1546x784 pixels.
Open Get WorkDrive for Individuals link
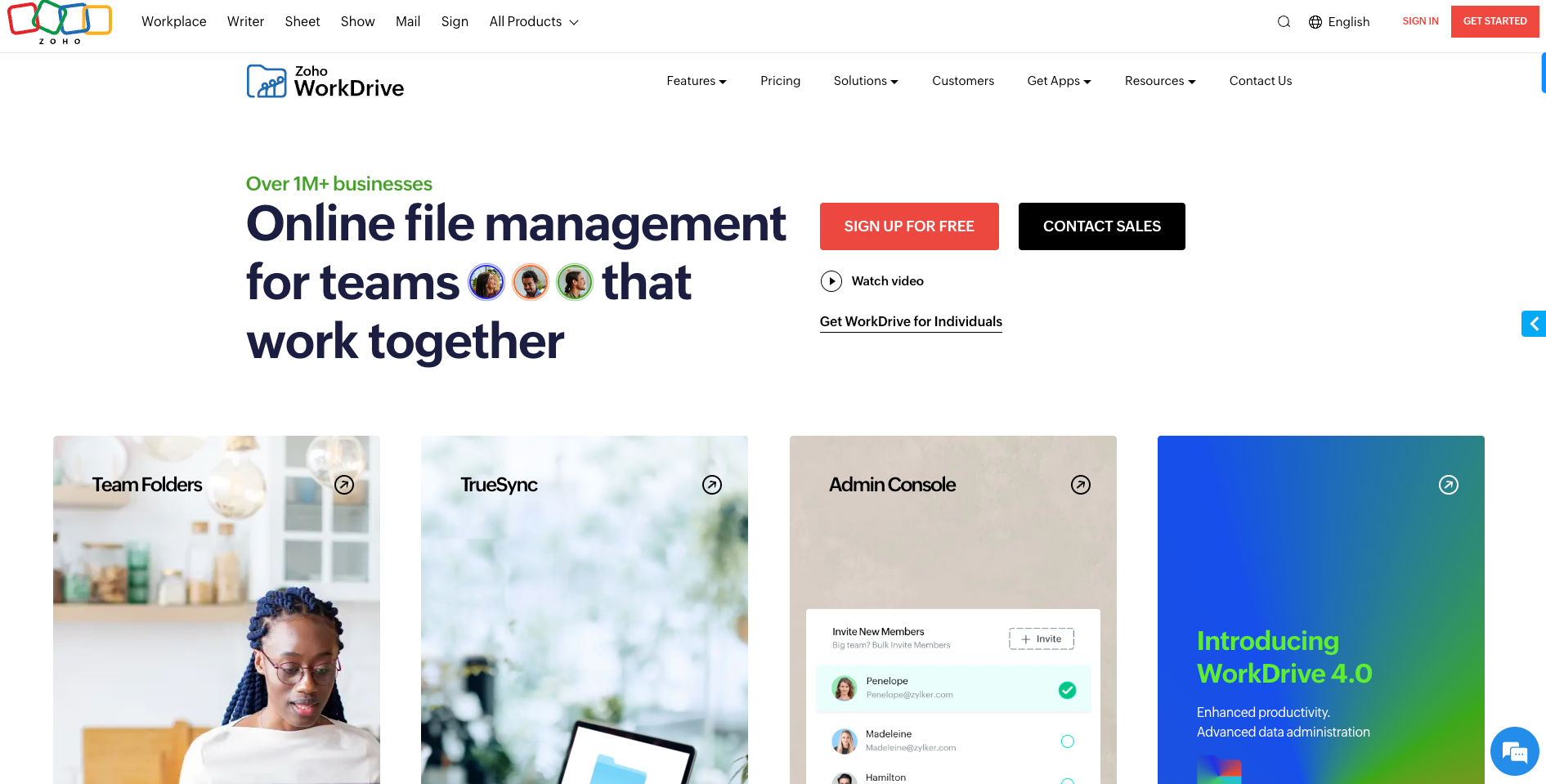point(911,322)
